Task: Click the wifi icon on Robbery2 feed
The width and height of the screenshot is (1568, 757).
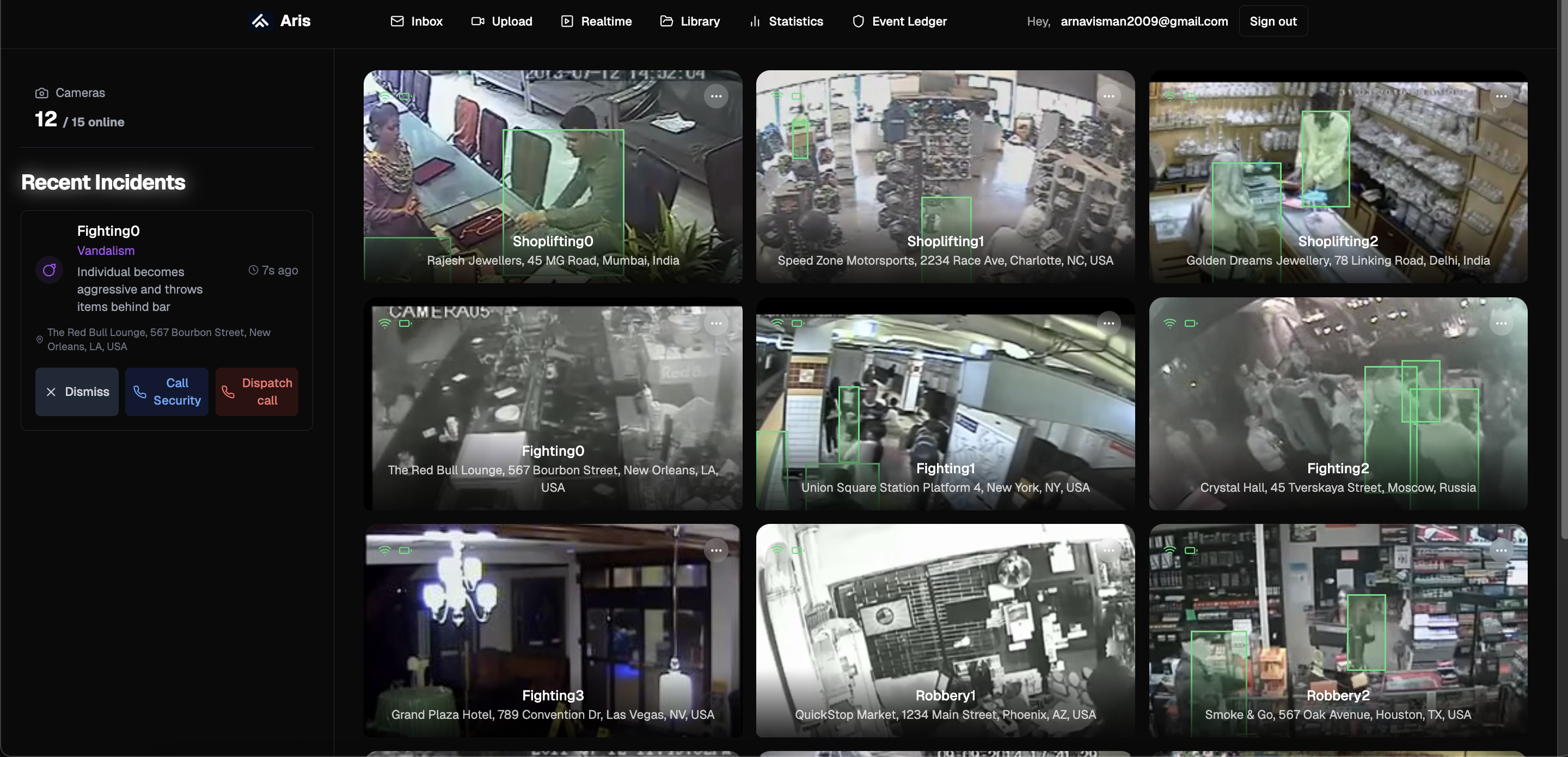Action: point(1169,550)
